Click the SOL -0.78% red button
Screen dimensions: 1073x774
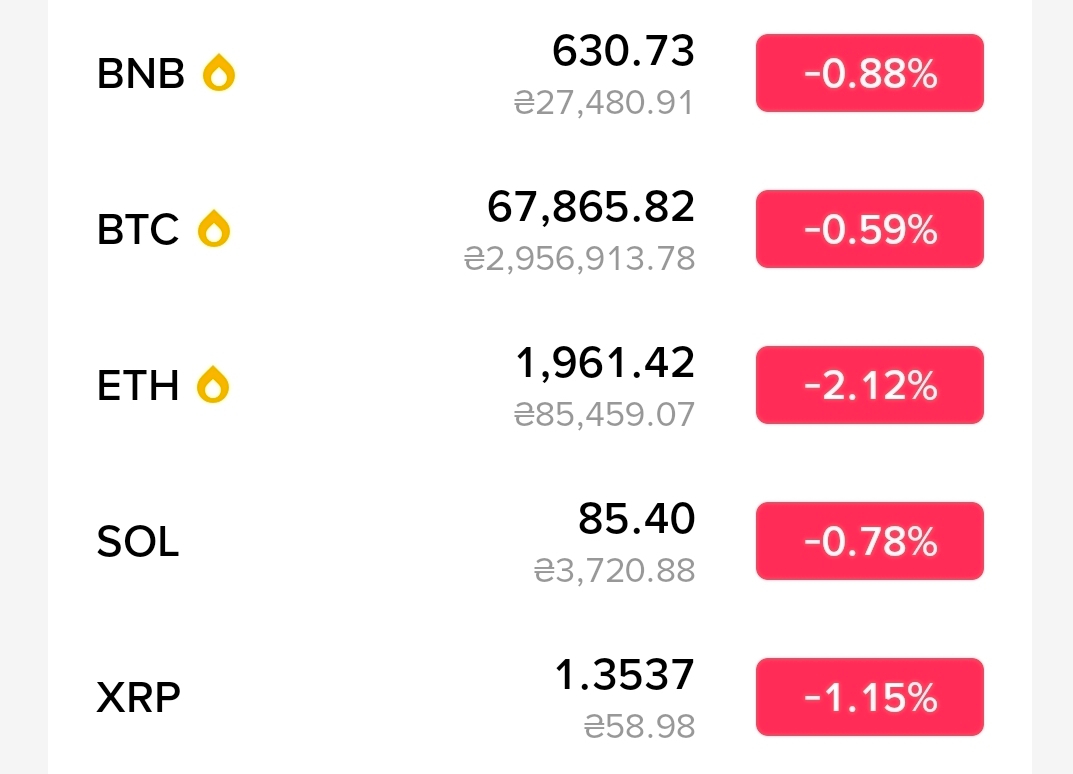click(x=870, y=541)
